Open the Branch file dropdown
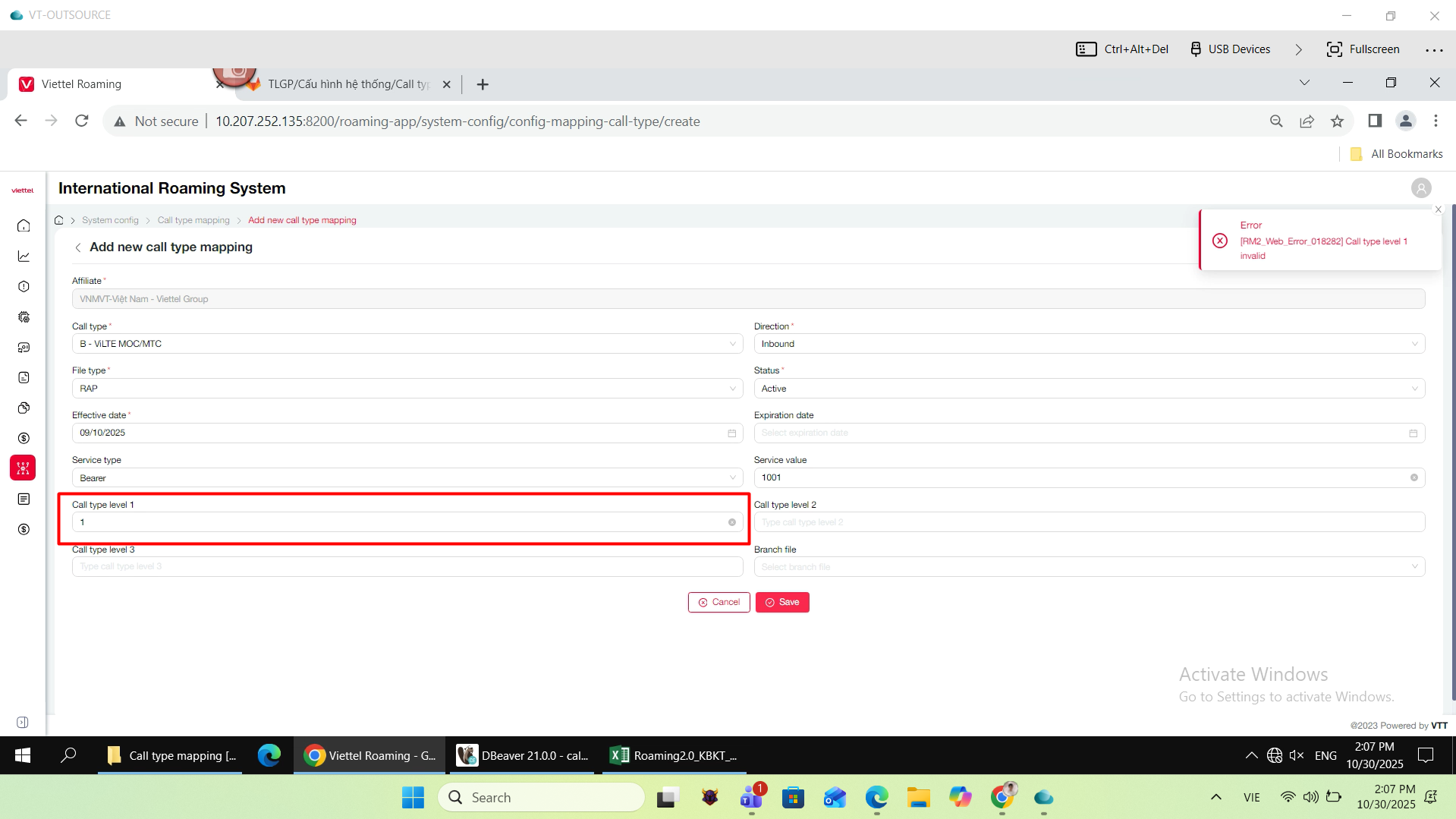Screen dimensions: 1456x819 click(x=1089, y=567)
